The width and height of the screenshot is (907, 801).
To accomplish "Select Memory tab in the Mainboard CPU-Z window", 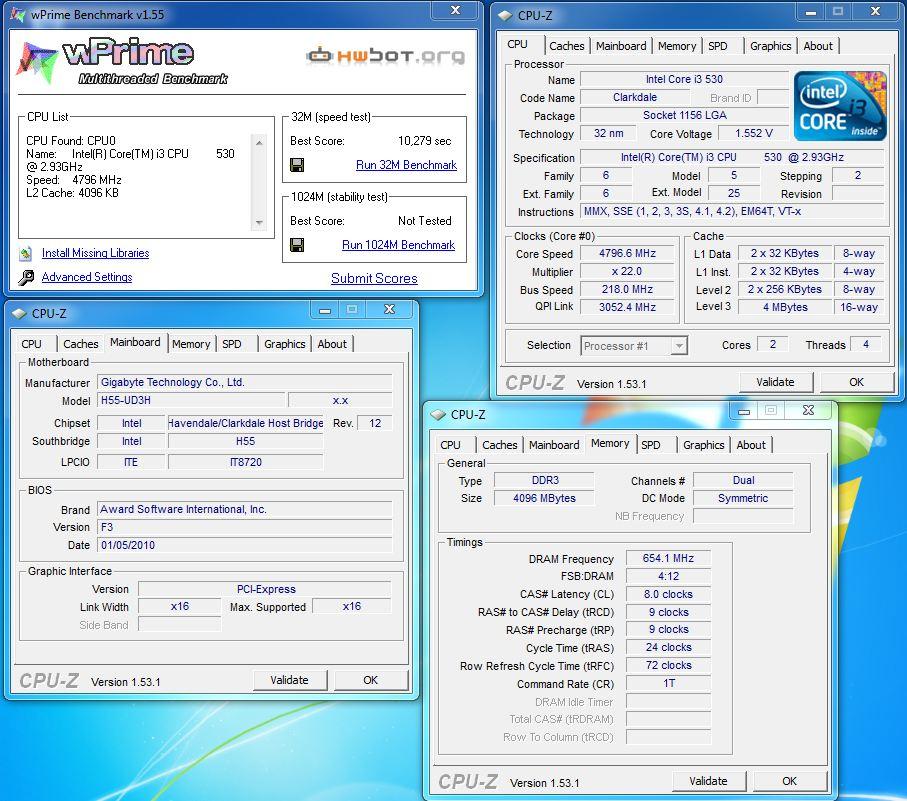I will coord(191,344).
